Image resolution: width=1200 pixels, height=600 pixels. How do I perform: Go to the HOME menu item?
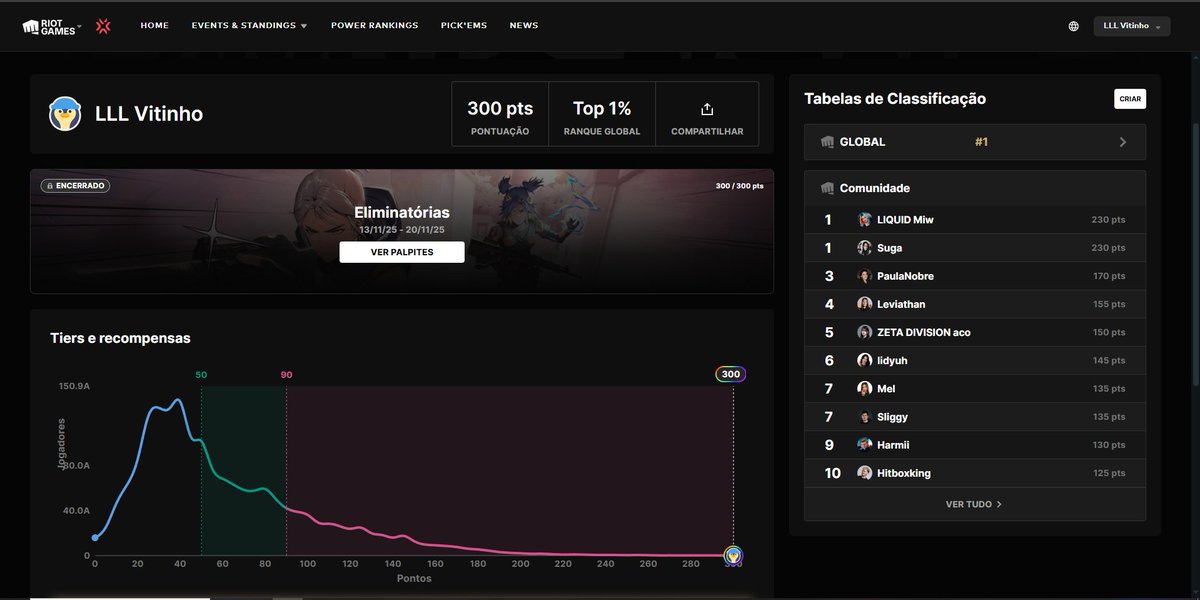(154, 26)
